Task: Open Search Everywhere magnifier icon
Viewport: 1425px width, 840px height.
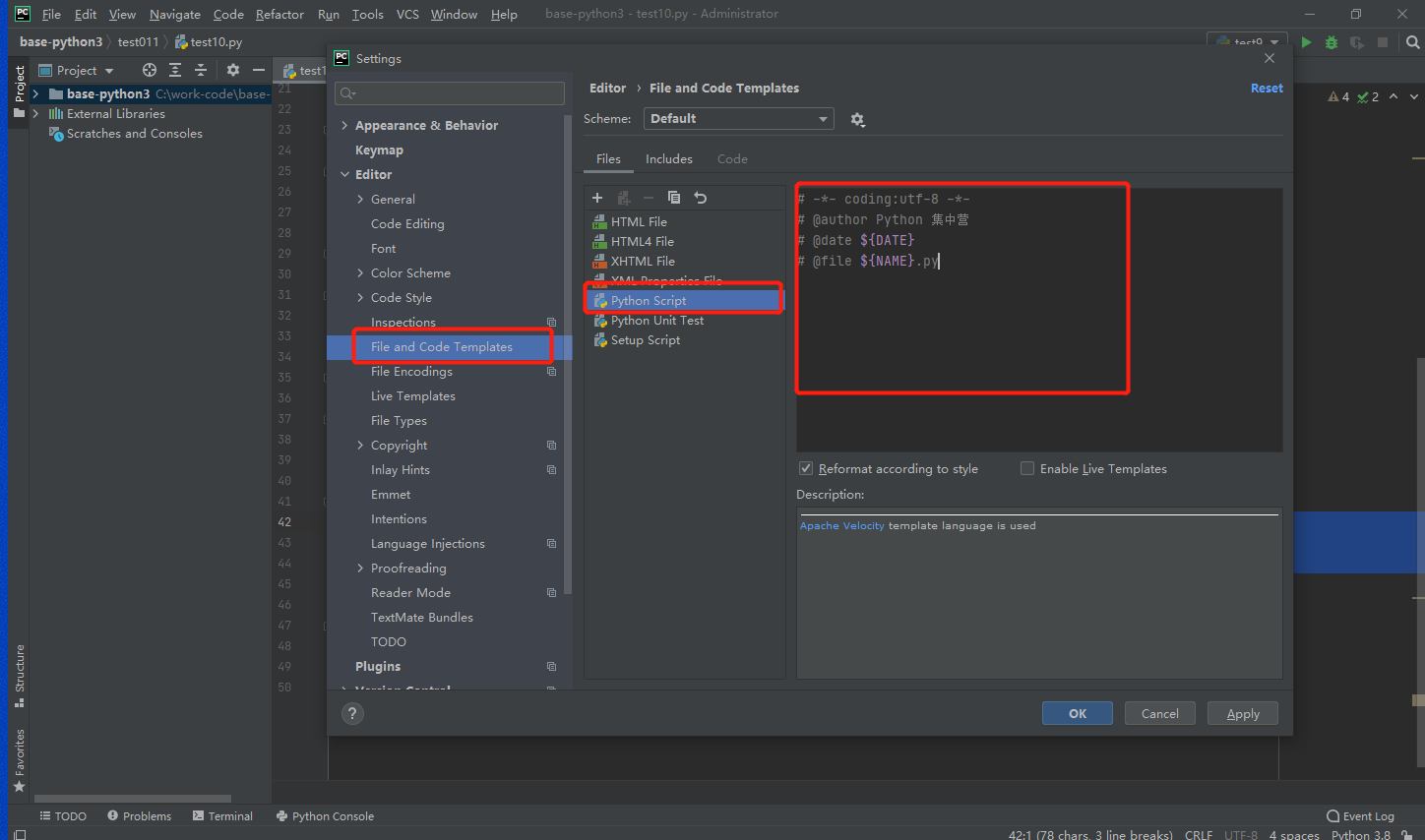Action: click(1413, 42)
